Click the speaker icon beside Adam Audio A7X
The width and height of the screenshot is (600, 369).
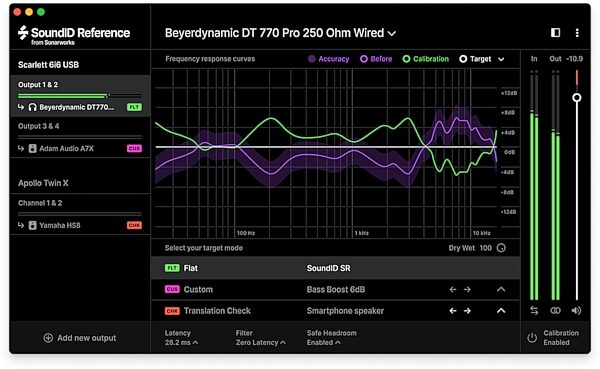[x=33, y=149]
